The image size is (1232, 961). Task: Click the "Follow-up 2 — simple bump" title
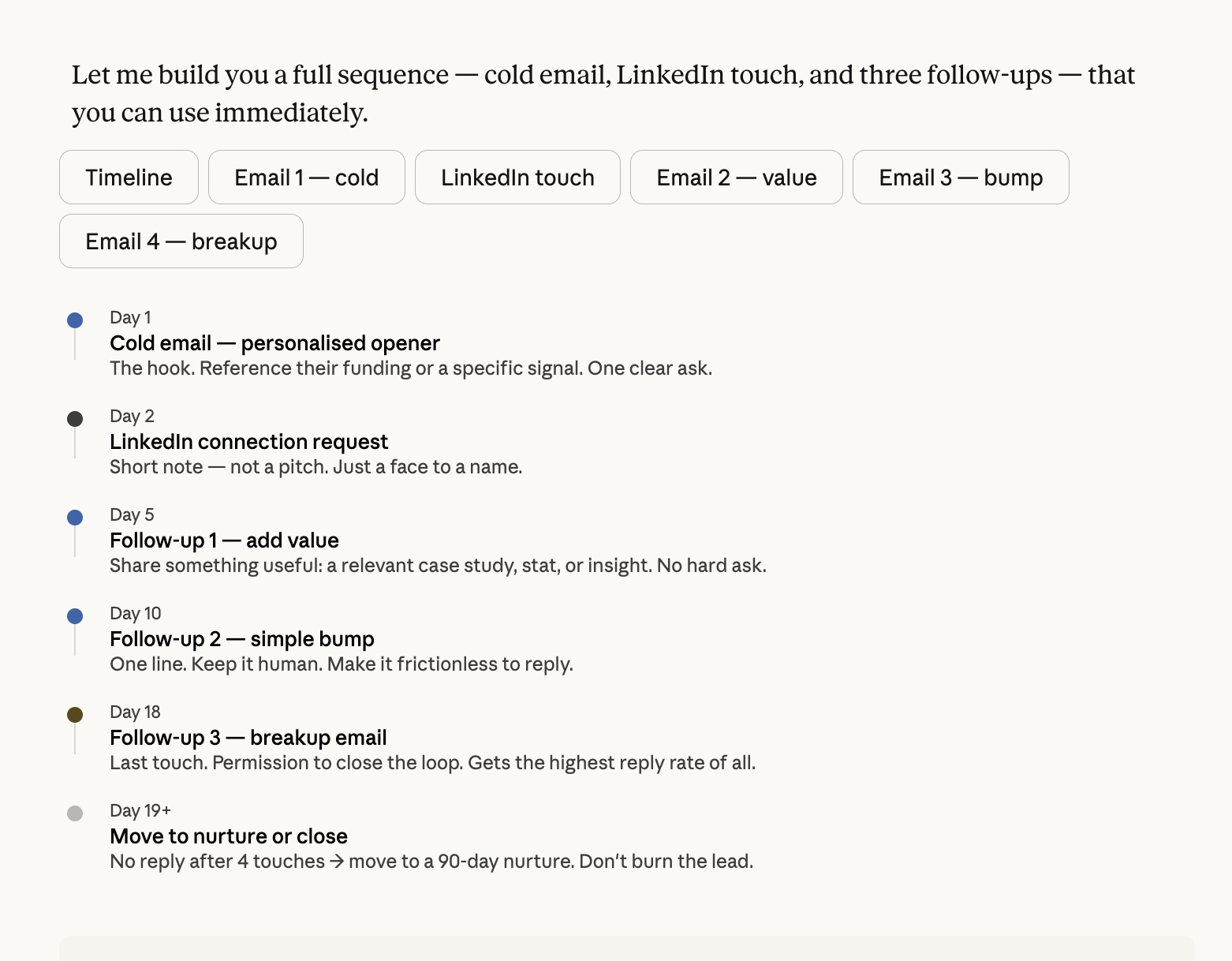[241, 639]
